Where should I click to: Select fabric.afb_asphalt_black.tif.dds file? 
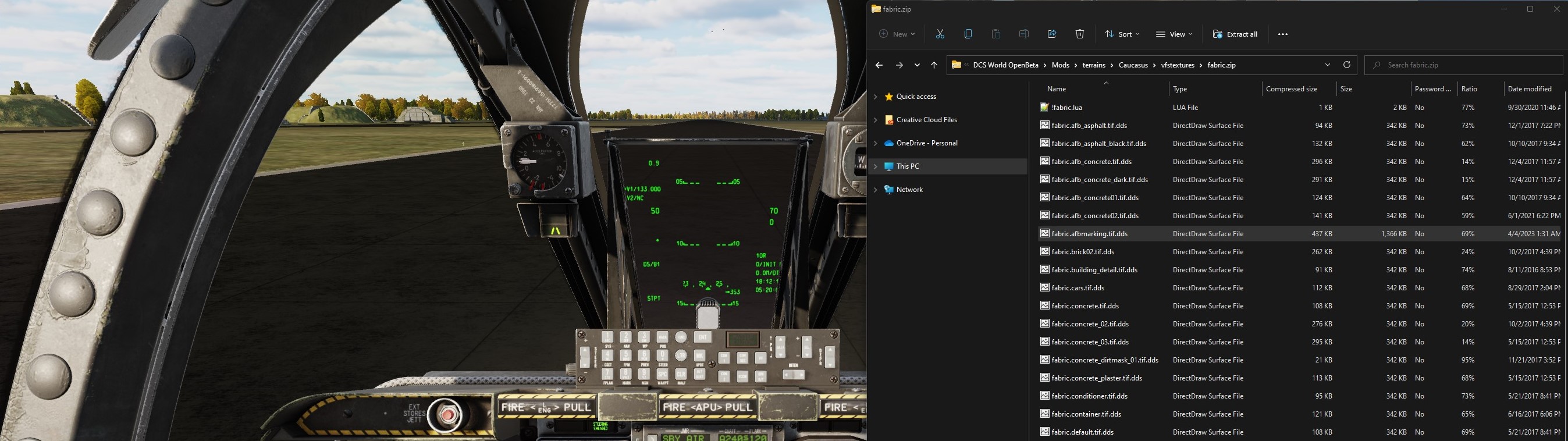(x=1098, y=144)
